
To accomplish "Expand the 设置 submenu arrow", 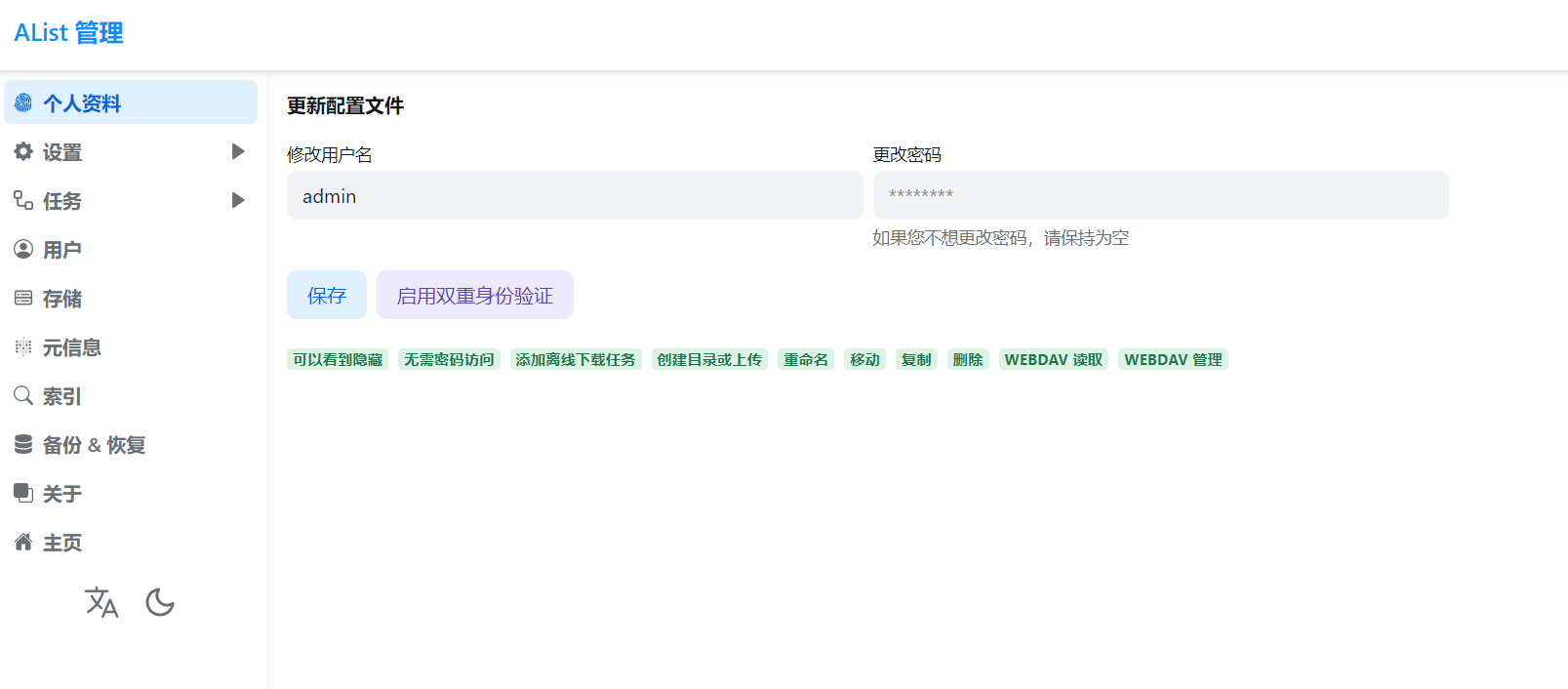I will click(237, 151).
